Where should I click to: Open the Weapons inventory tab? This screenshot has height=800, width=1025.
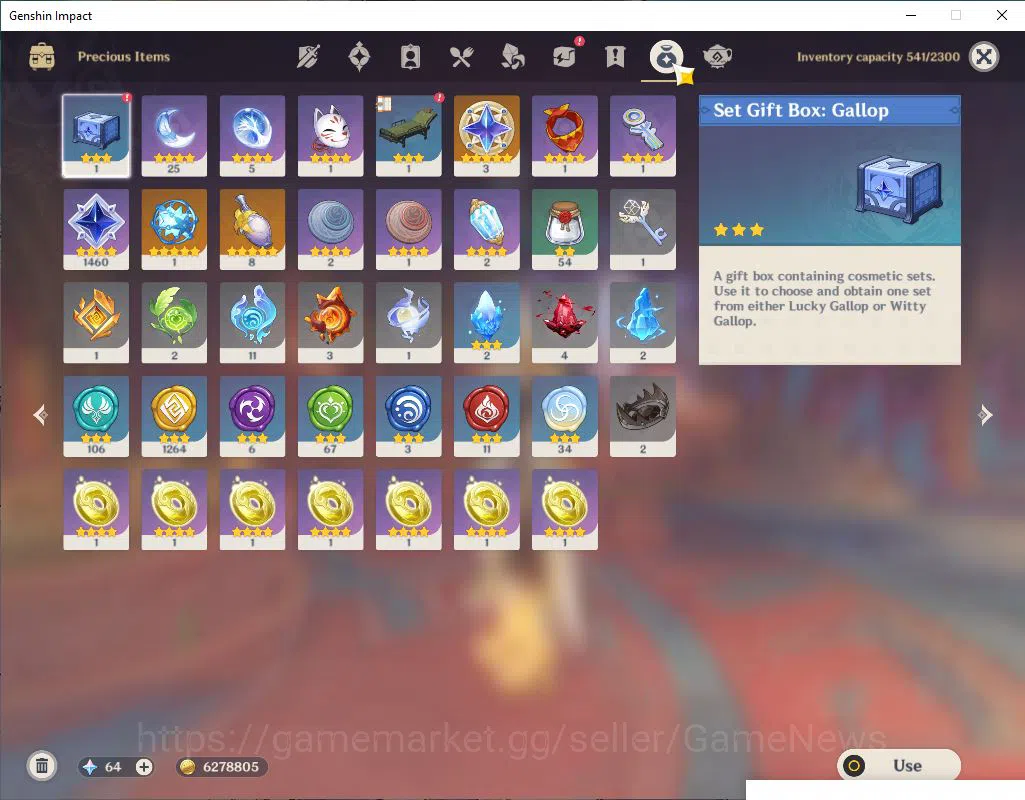pyautogui.click(x=308, y=57)
